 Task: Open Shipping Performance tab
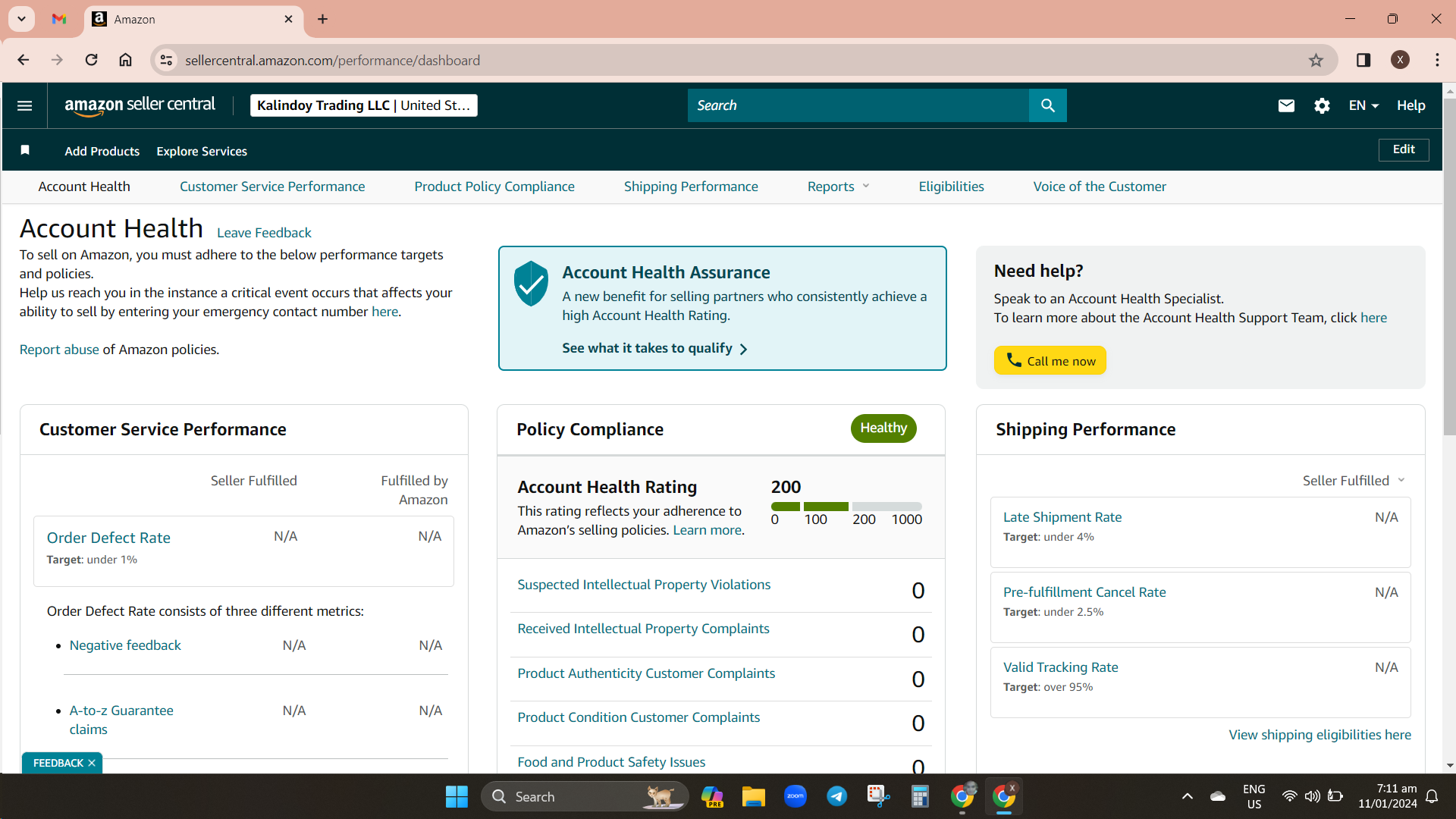pyautogui.click(x=691, y=187)
